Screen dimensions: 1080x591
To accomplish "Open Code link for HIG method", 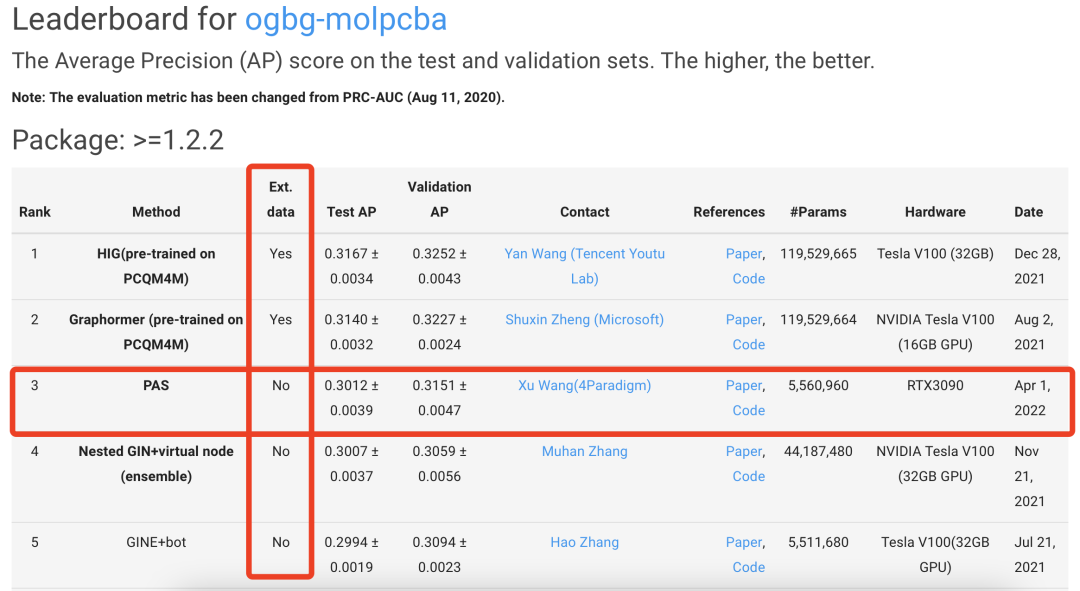I will [x=748, y=279].
